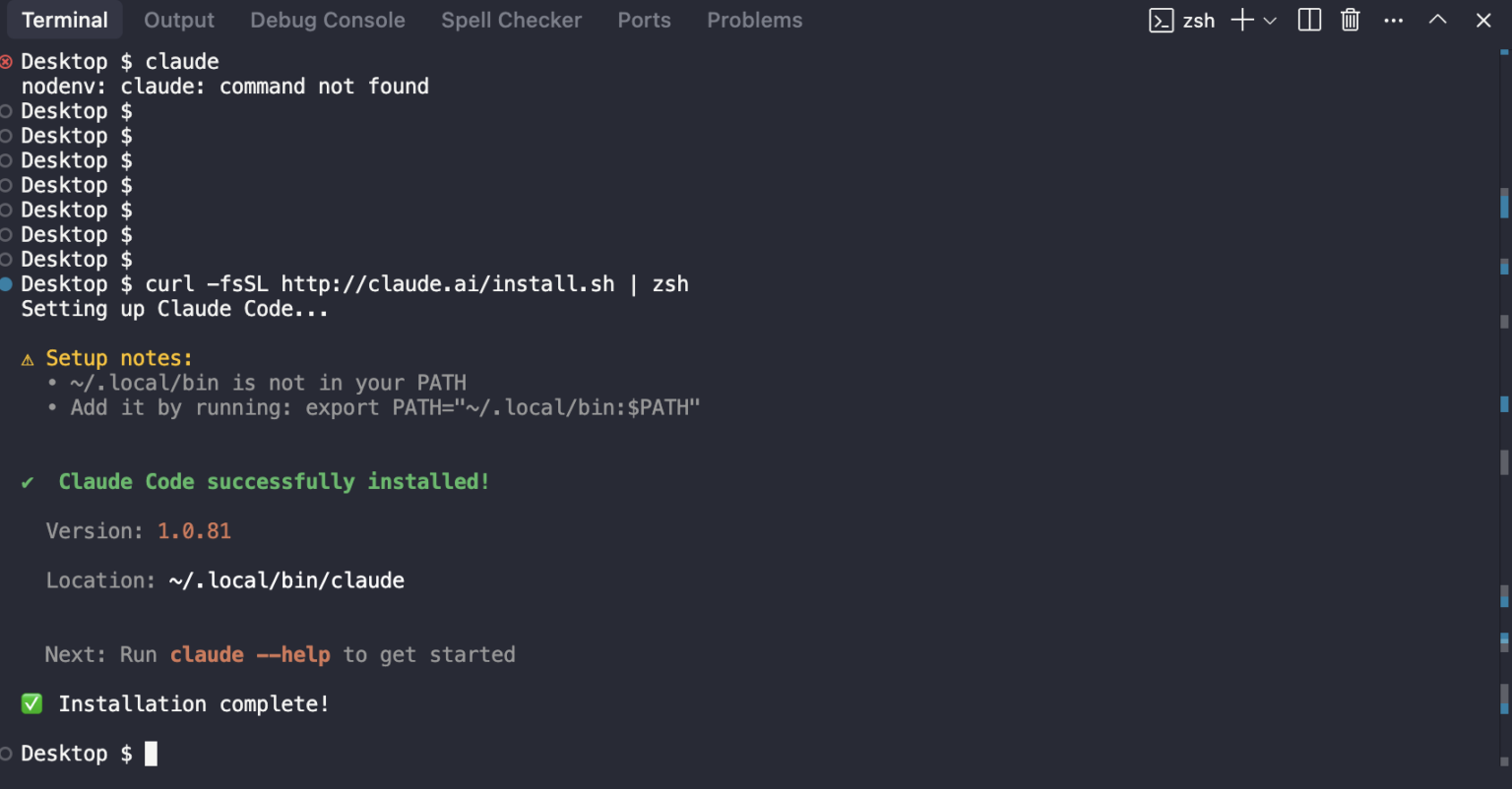The image size is (1512, 789).
Task: Click the terminal input area at the cursor
Action: (x=150, y=753)
